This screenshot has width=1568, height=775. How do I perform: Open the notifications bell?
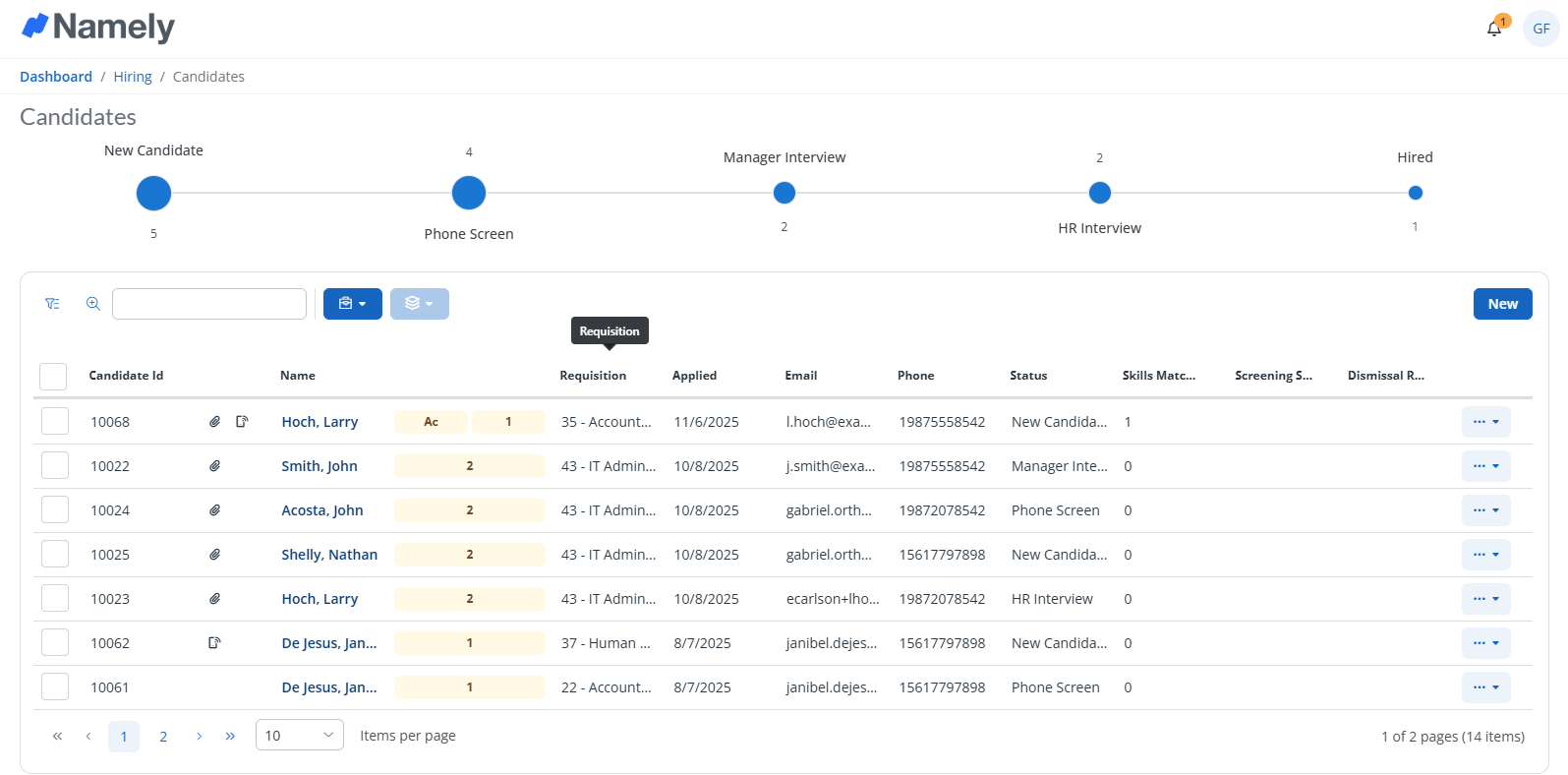[1493, 29]
